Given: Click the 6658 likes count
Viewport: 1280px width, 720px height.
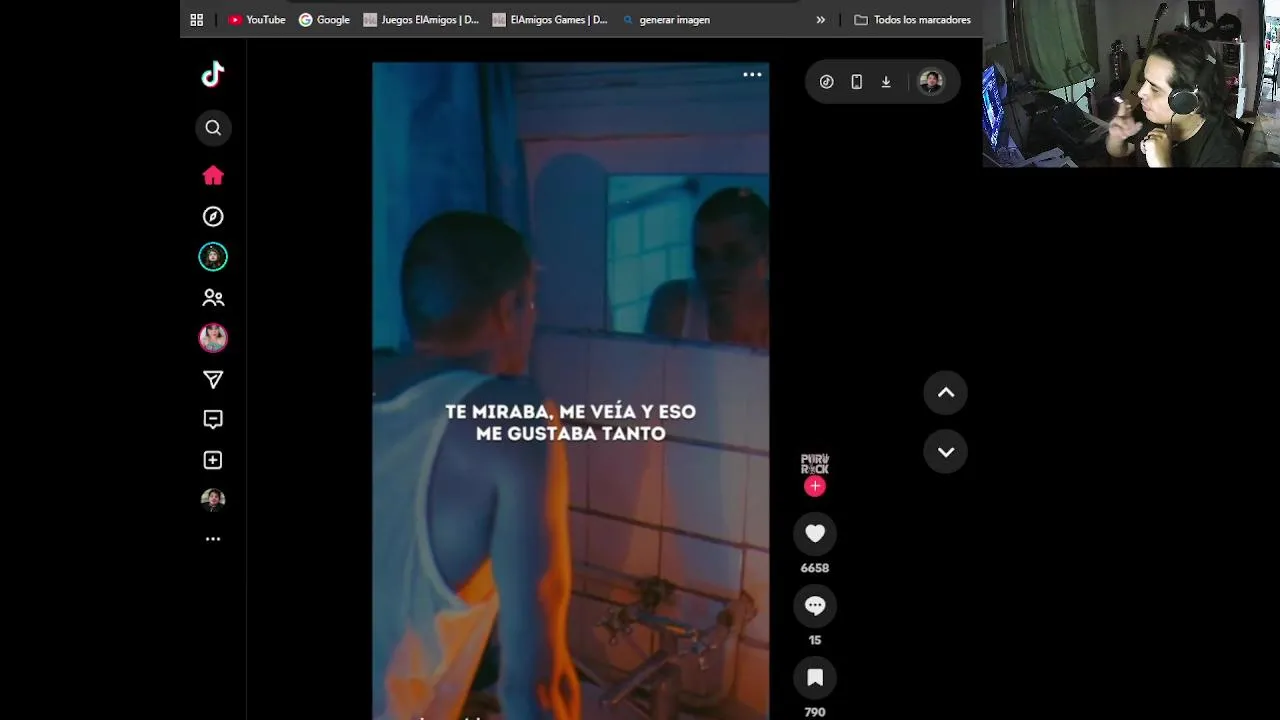Looking at the screenshot, I should click(815, 568).
